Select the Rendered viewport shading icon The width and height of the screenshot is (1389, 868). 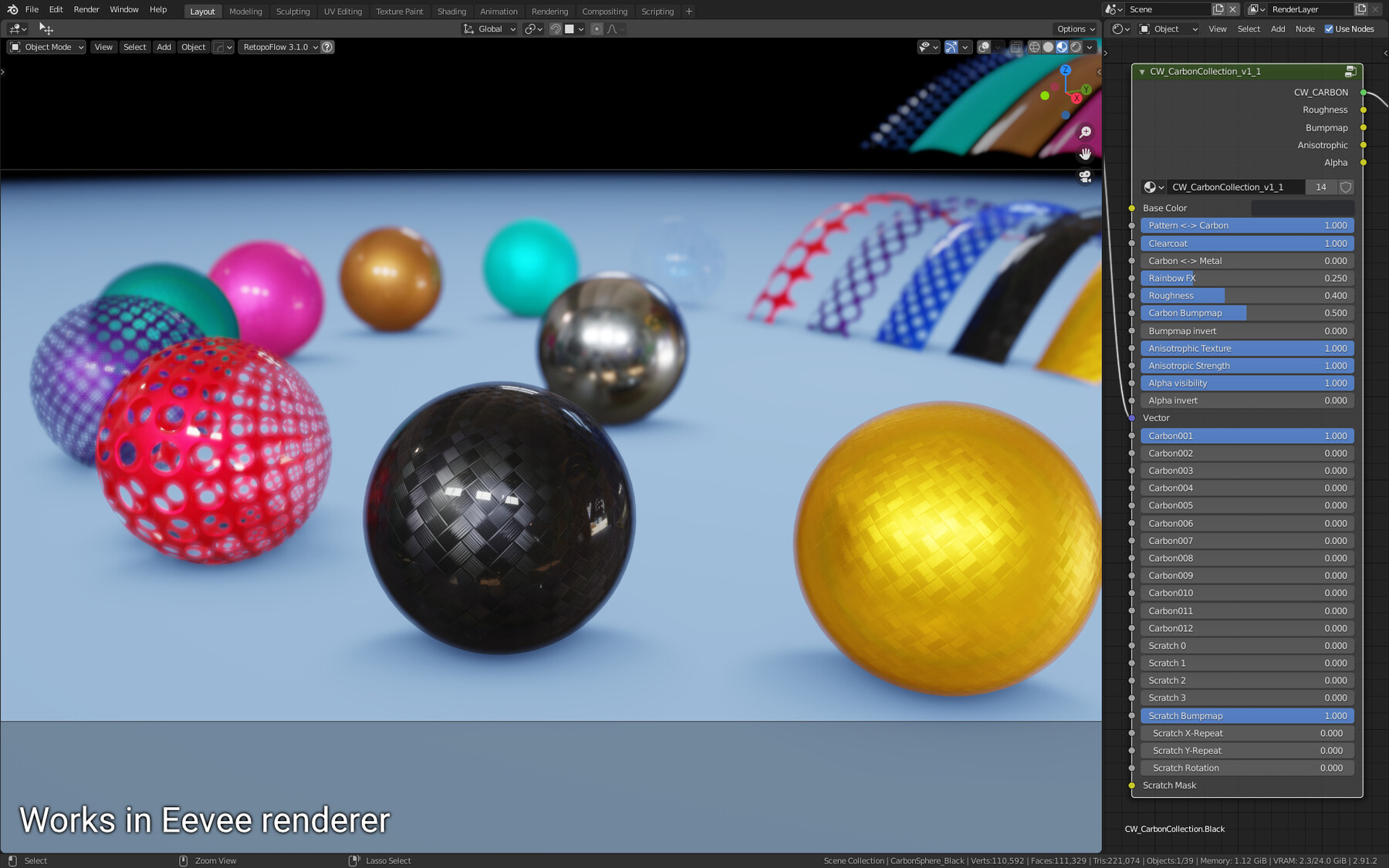[x=1076, y=47]
